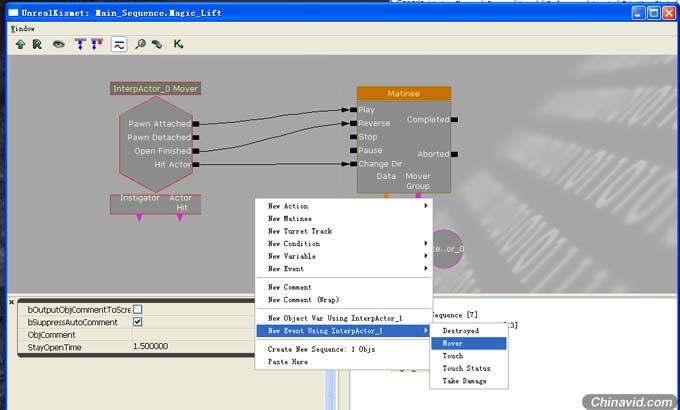The width and height of the screenshot is (680, 410).
Task: Click the Actor Hit variable connector triangle
Action: (x=180, y=218)
